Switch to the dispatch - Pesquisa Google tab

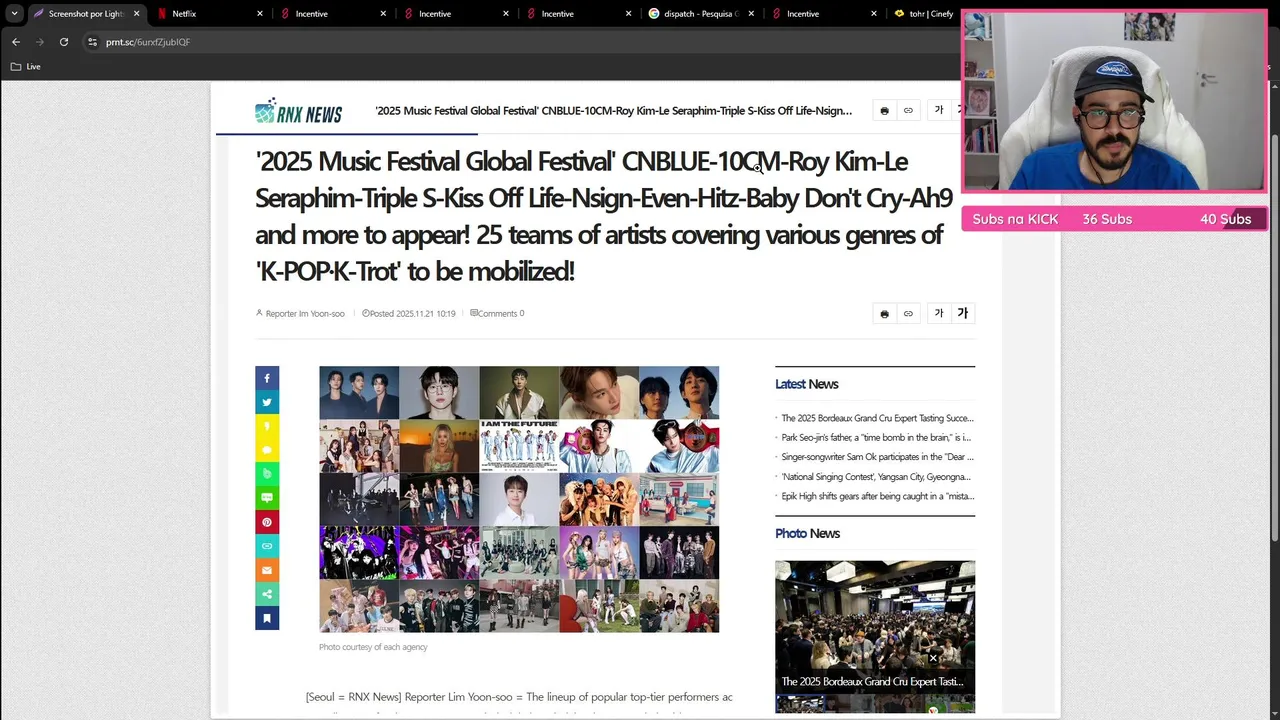(700, 14)
